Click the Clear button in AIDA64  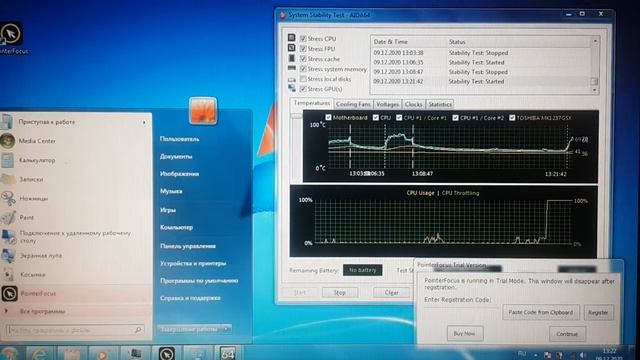(x=391, y=293)
